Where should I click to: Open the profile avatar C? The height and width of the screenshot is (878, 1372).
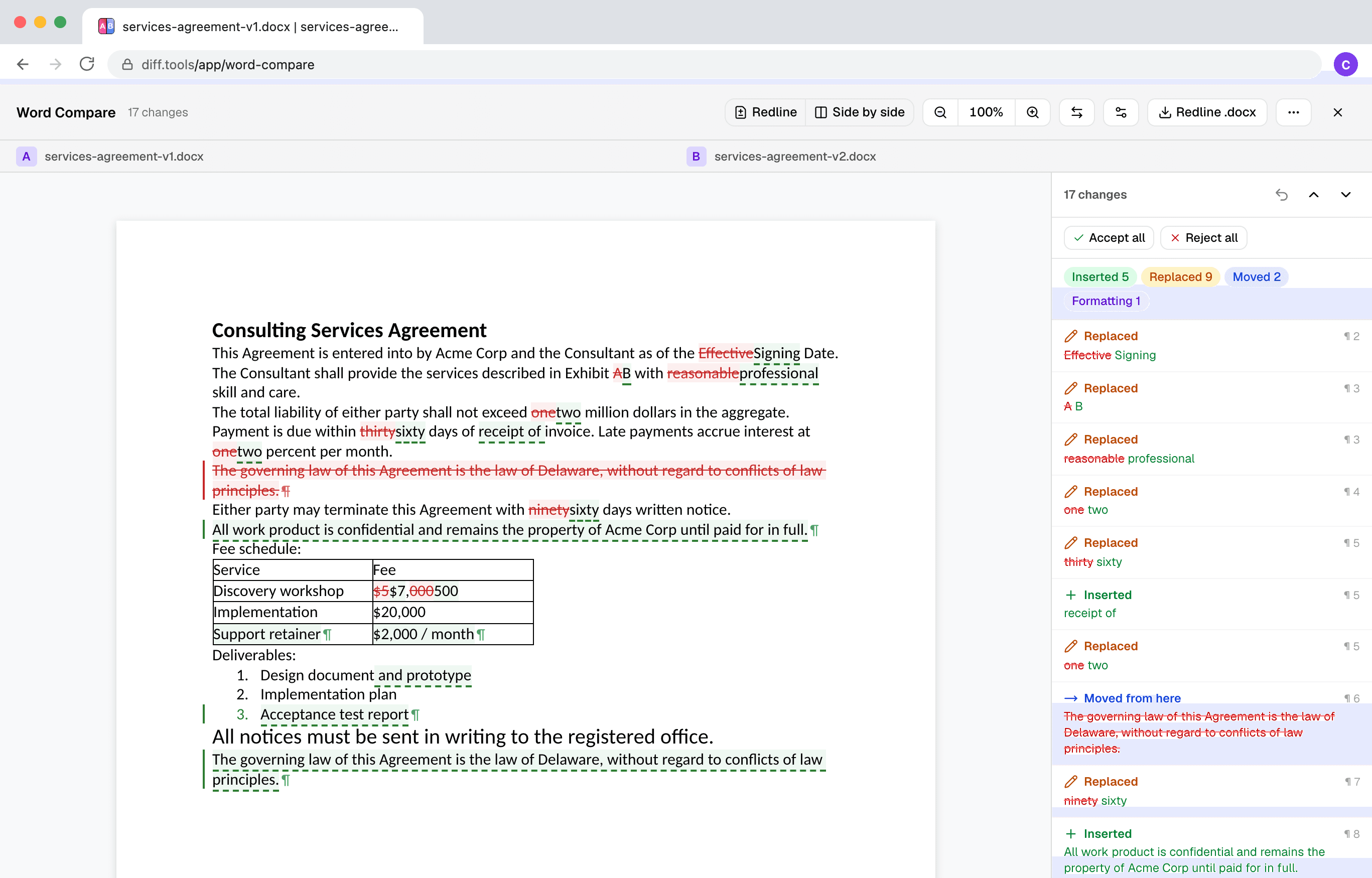tap(1345, 64)
